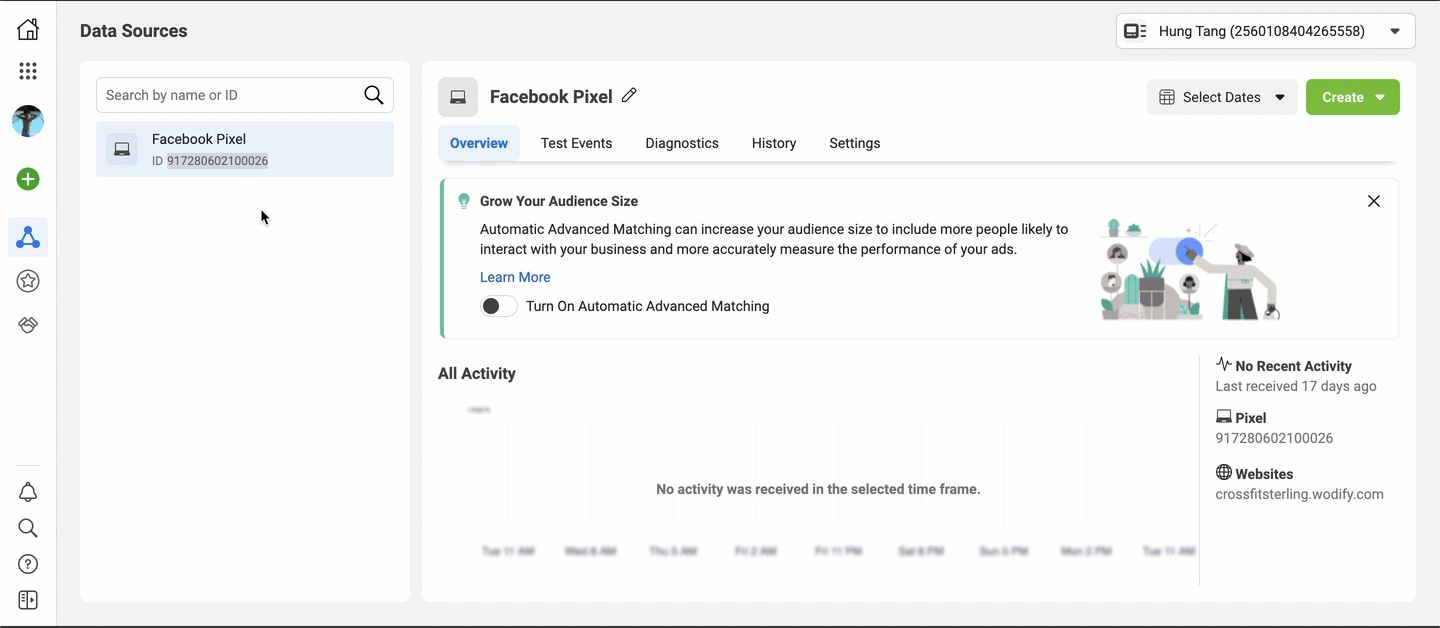The image size is (1440, 628).
Task: Click the pencil edit name icon
Action: point(629,96)
